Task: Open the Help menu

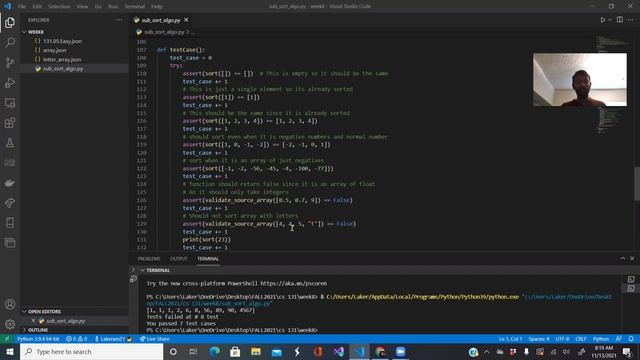Action: click(x=157, y=7)
